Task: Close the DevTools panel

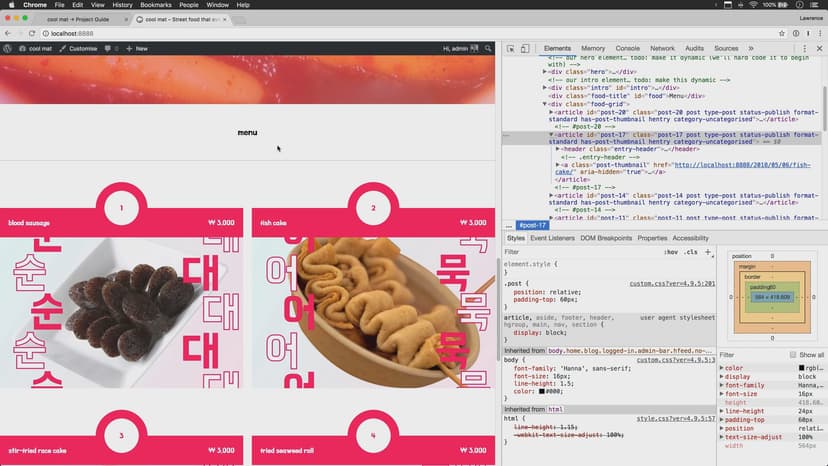Action: point(819,48)
